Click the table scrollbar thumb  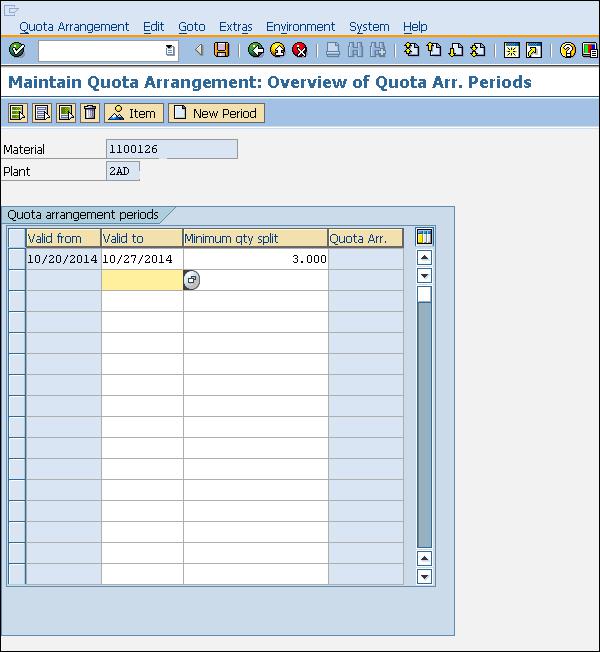click(x=424, y=294)
